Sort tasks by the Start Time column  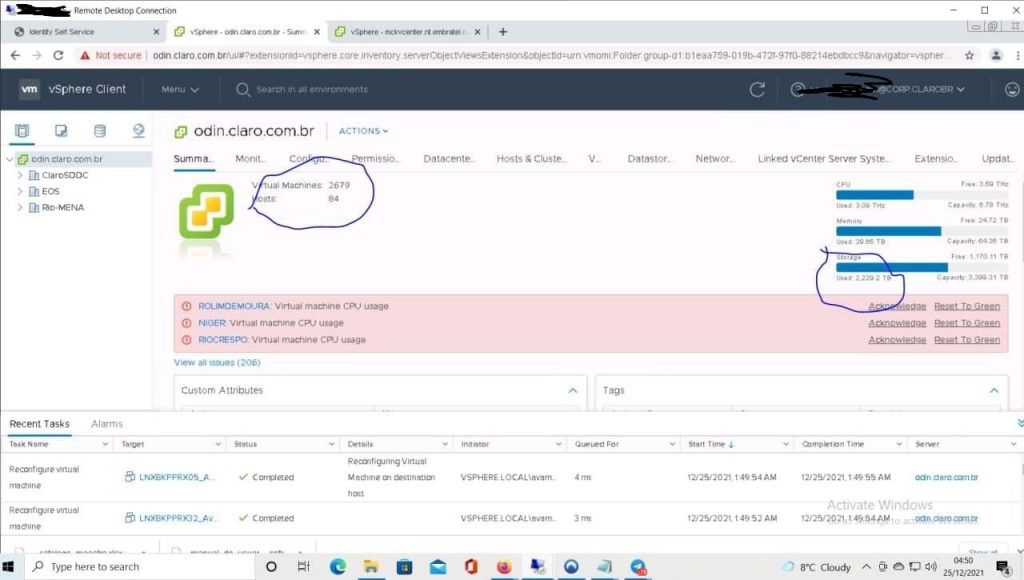point(711,444)
